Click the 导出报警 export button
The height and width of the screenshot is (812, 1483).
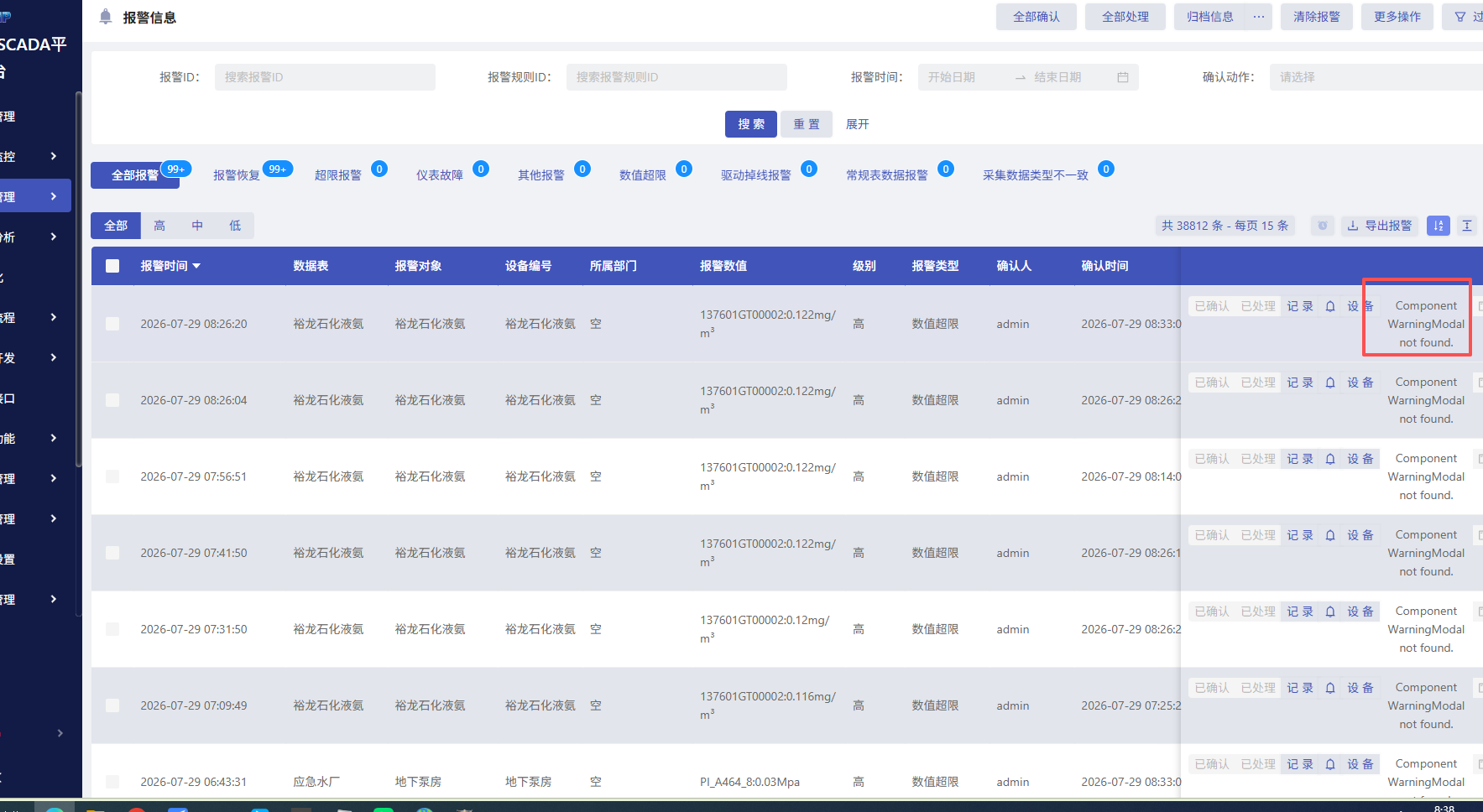[1380, 226]
